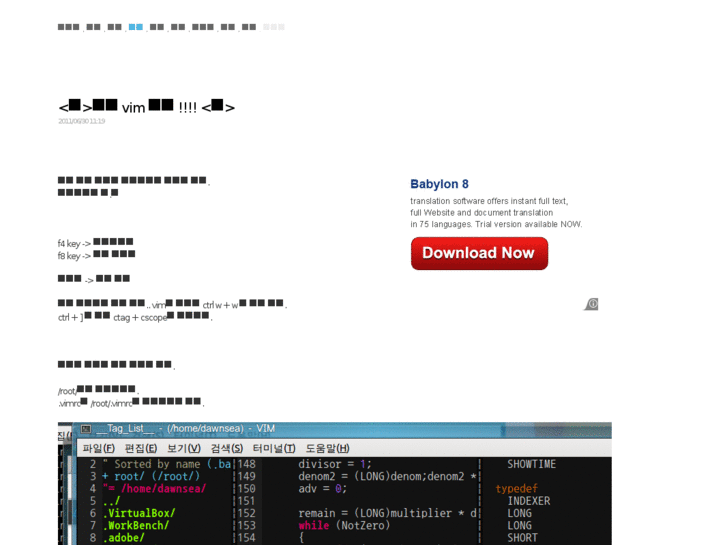Viewport: 727px width, 545px height.
Task: Click the 'SHORT' tag entry
Action: pos(522,538)
